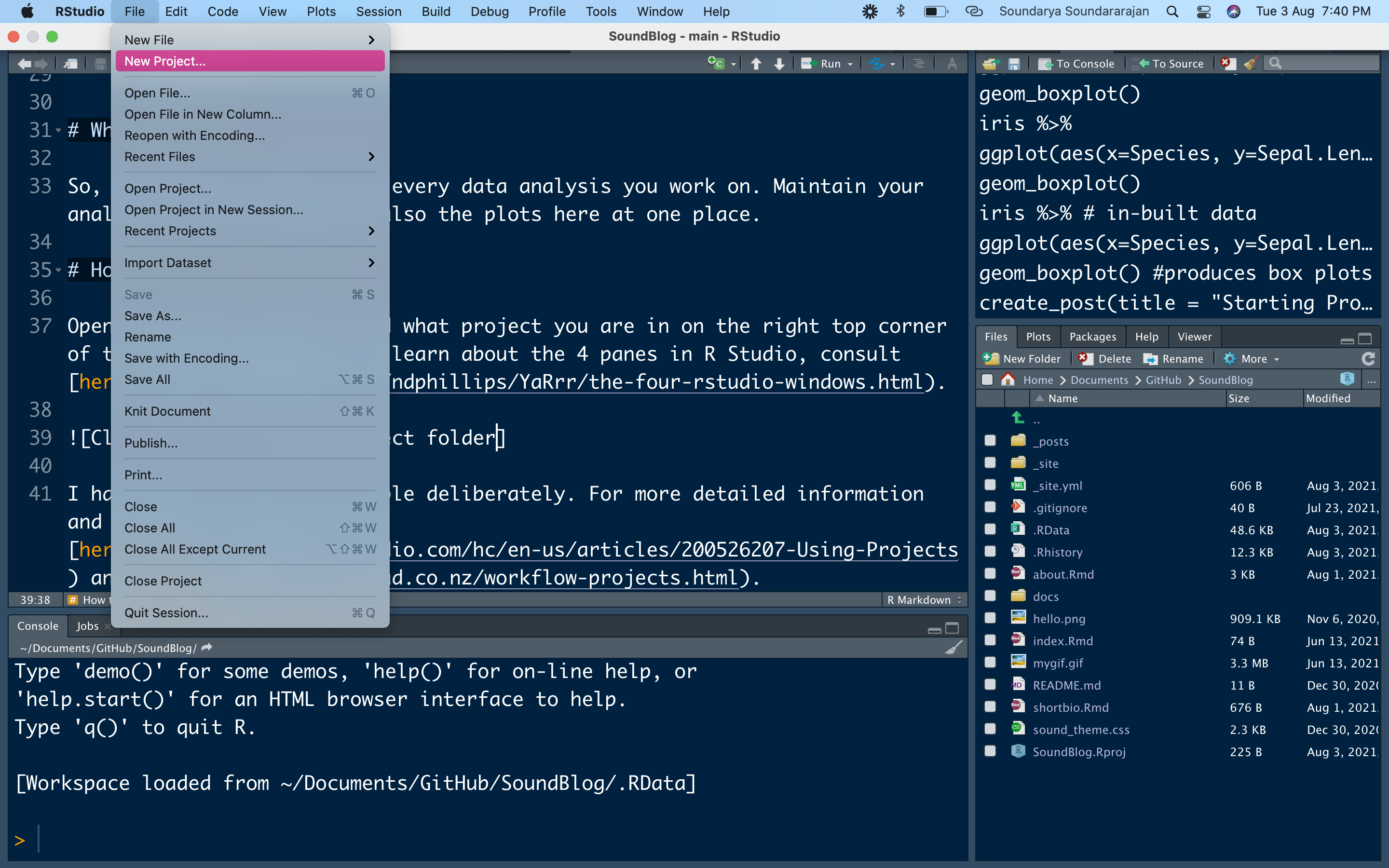This screenshot has width=1389, height=868.
Task: Expand the Recent Projects submenu
Action: pos(250,231)
